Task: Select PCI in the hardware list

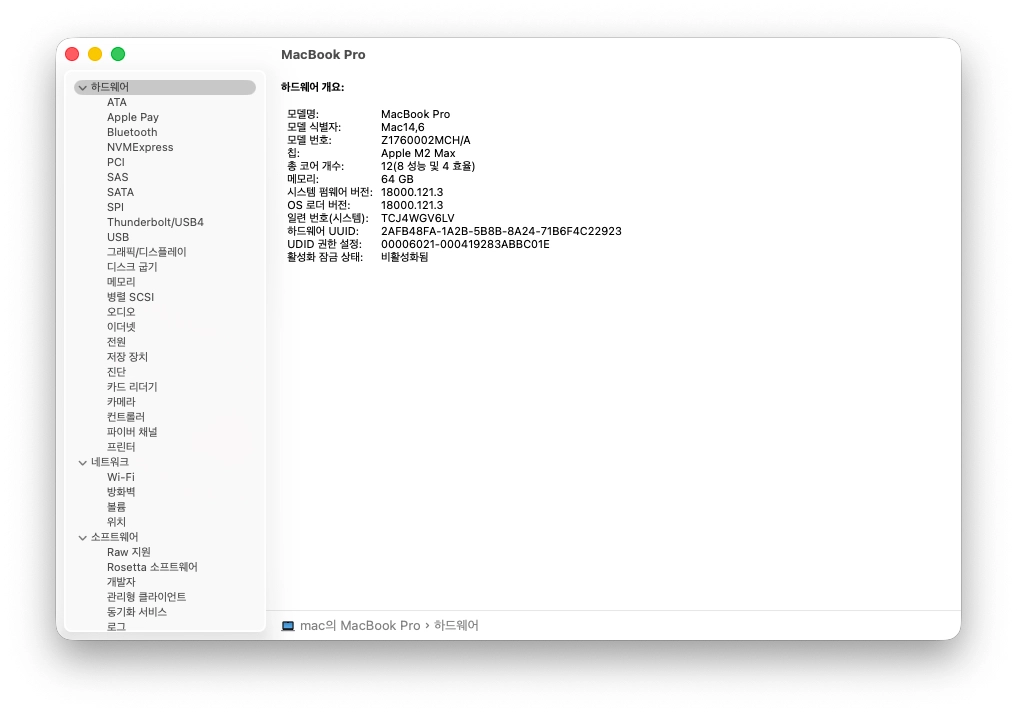Action: [x=115, y=162]
